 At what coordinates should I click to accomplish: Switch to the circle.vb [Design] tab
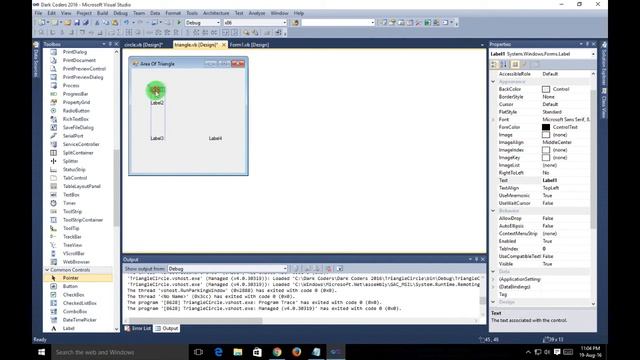143,45
